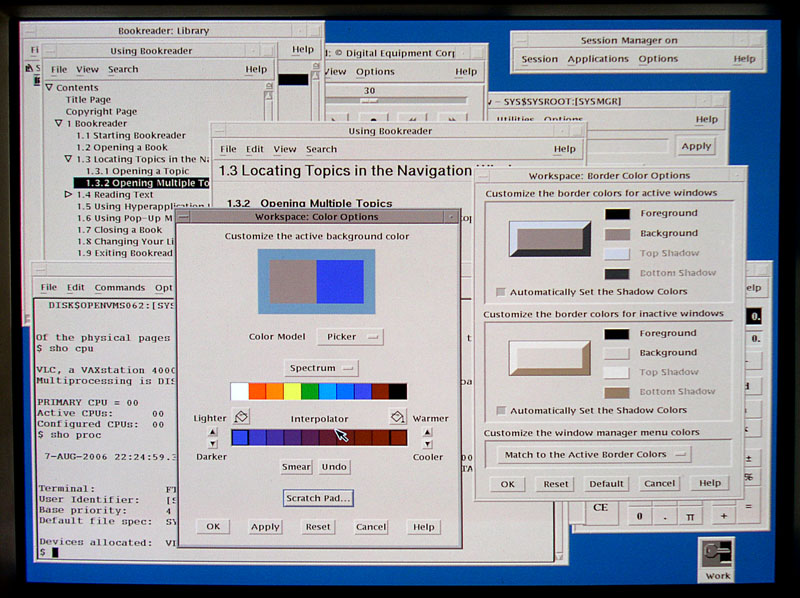This screenshot has height=598, width=800.
Task: Open the Commands menu in the terminal window
Action: click(119, 288)
